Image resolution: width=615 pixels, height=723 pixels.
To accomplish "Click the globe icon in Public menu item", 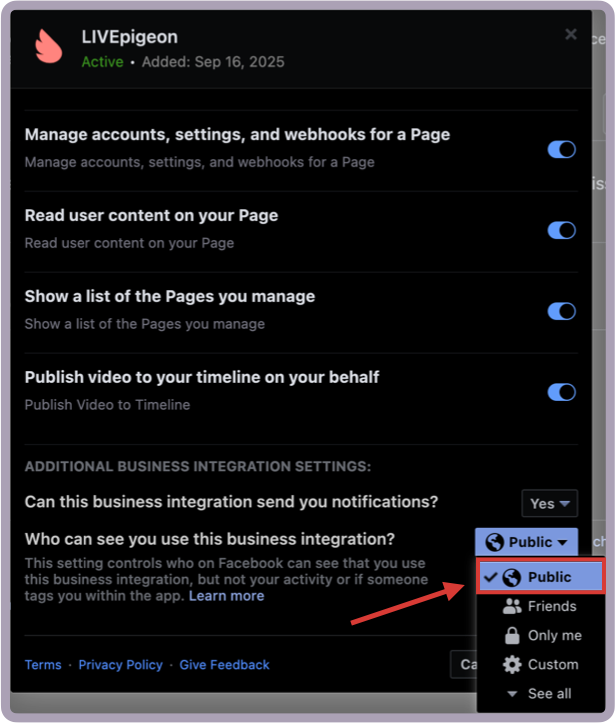I will 512,577.
